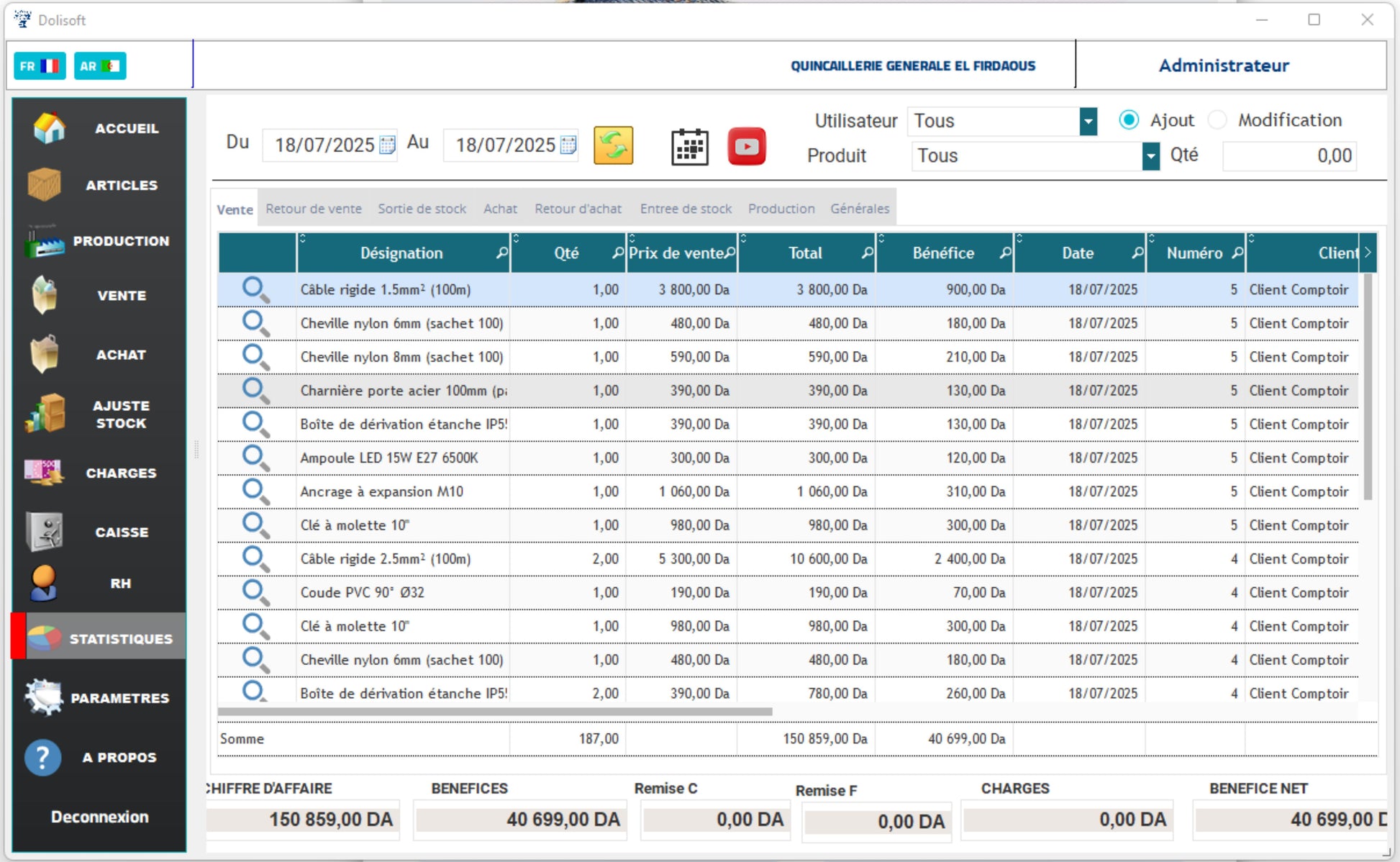Click magnifier icon for Ampoule LED row

point(255,458)
